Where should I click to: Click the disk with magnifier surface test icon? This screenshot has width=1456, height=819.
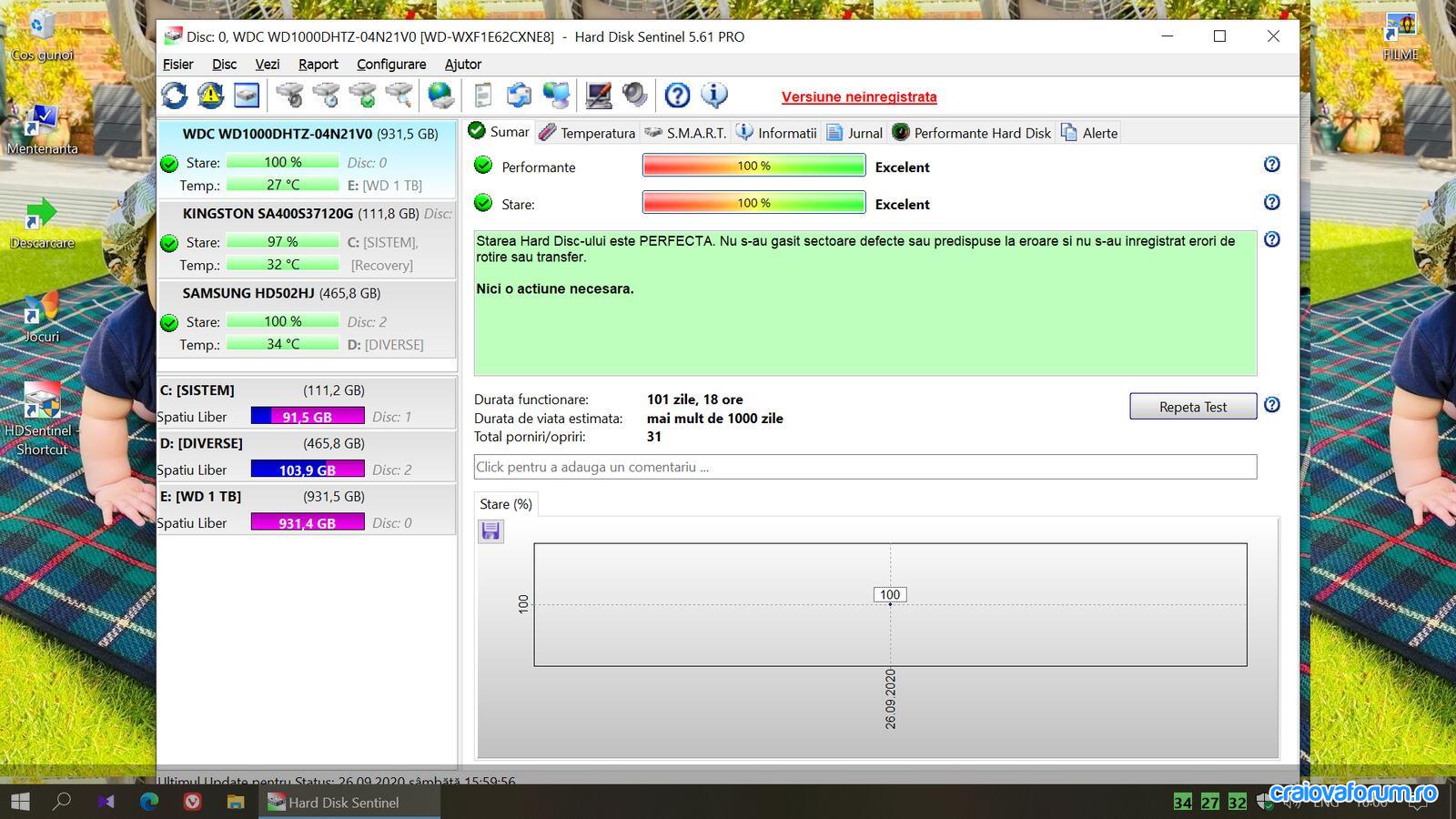(x=399, y=96)
